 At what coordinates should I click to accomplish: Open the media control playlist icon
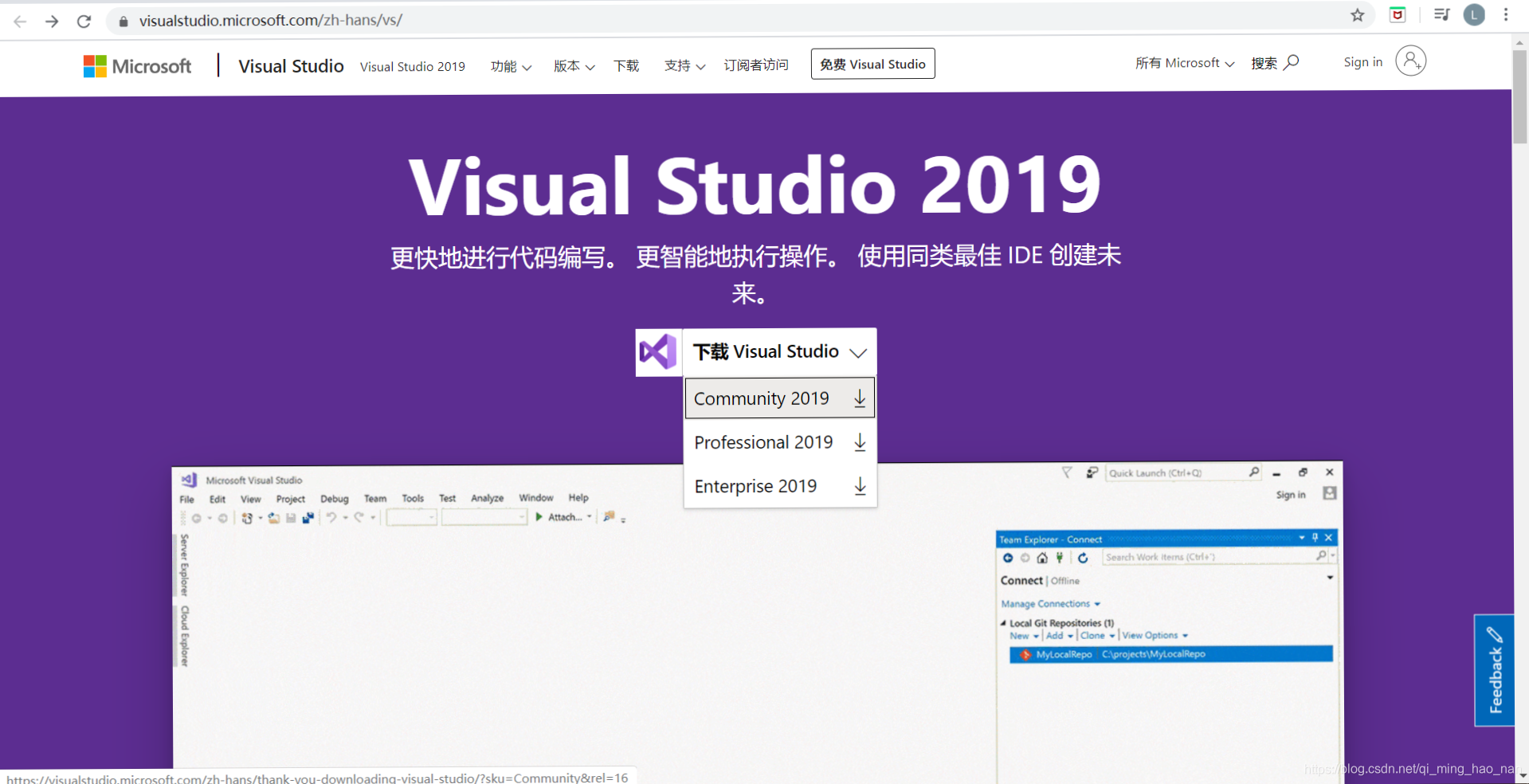click(1441, 14)
